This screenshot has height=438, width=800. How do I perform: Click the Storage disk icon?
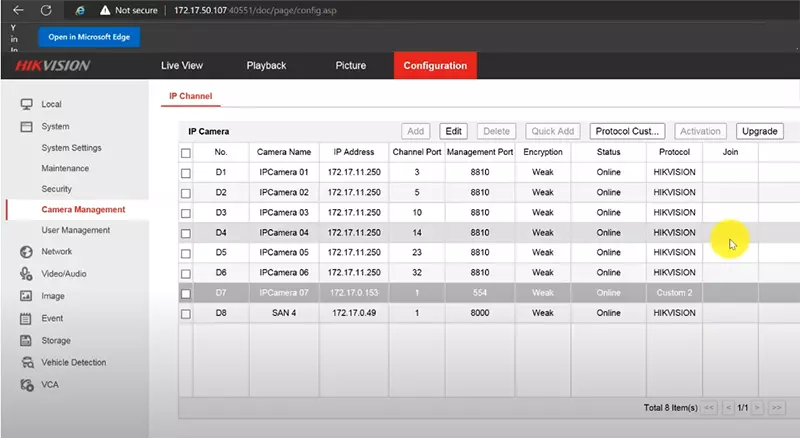tap(26, 340)
